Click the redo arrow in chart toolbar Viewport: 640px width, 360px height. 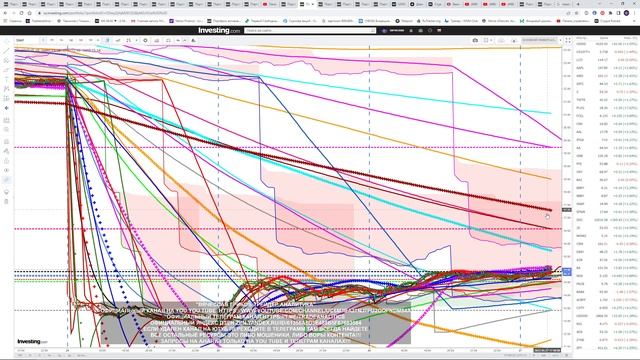pyautogui.click(x=184, y=40)
